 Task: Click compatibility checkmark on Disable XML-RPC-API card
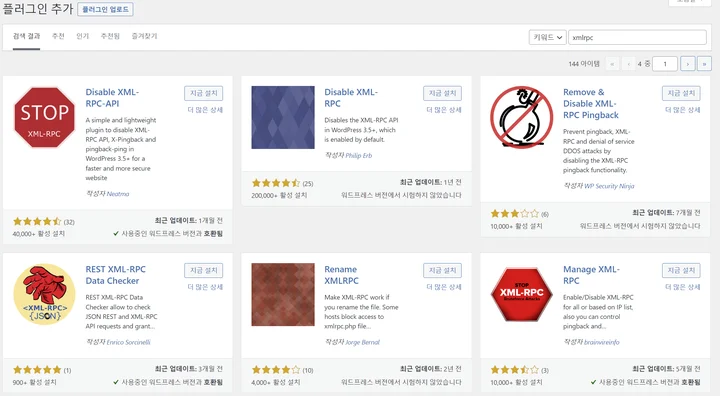[116, 233]
